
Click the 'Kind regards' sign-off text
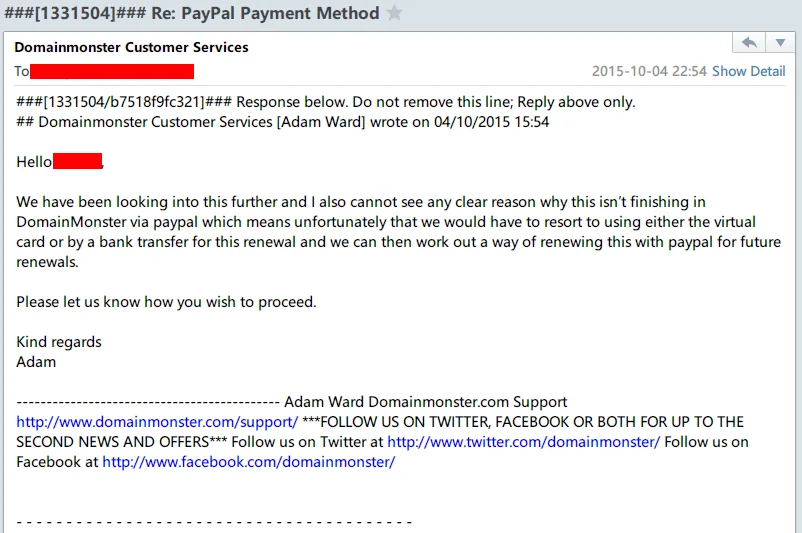59,342
